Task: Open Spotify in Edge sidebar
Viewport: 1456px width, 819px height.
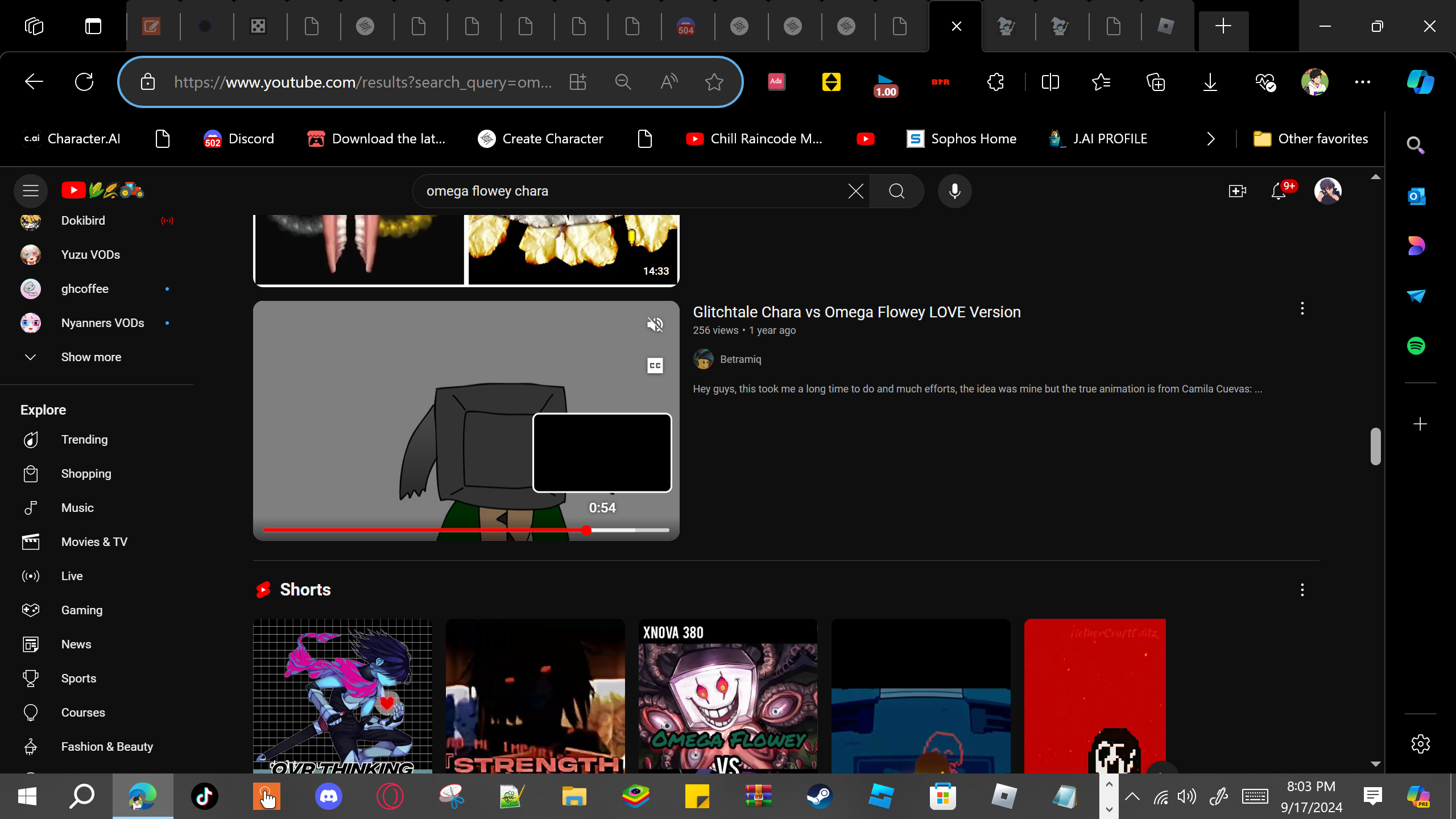Action: 1416,346
